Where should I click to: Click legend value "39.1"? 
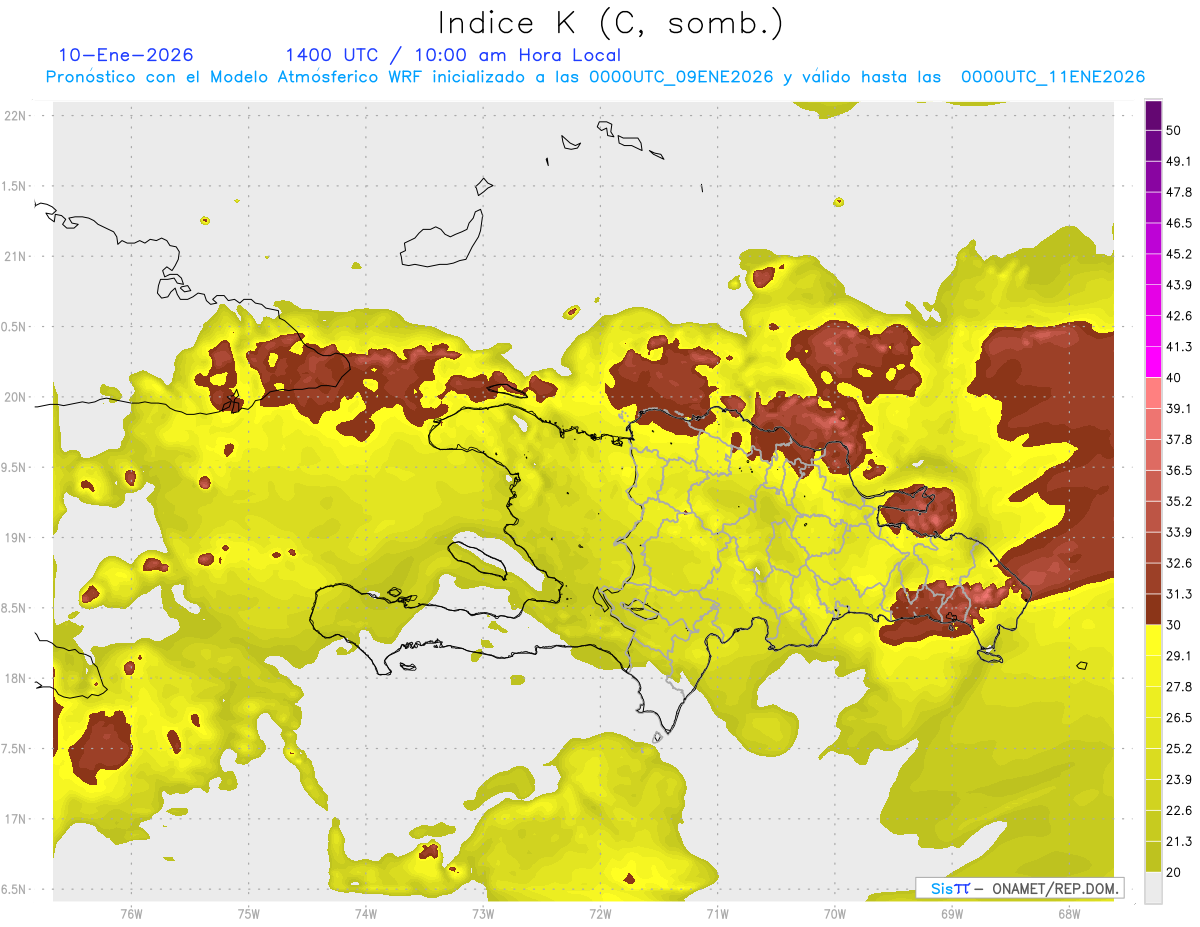tap(1179, 408)
